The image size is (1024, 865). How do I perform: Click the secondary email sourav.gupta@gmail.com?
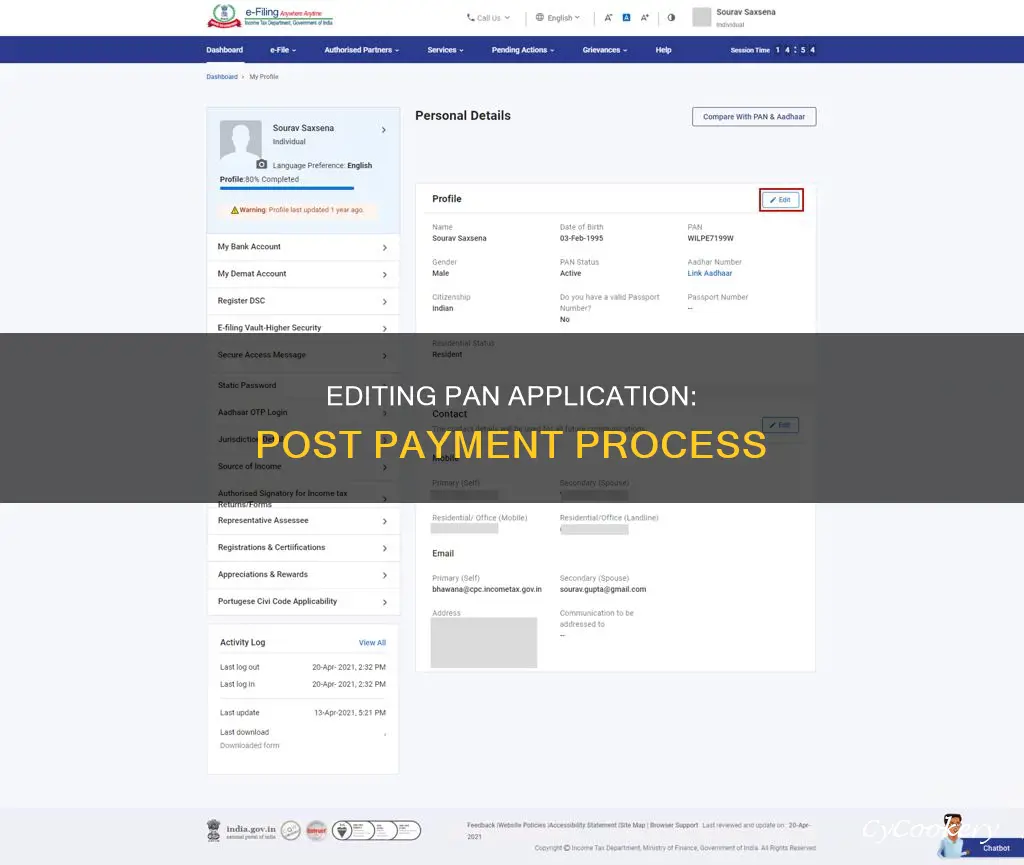(603, 590)
